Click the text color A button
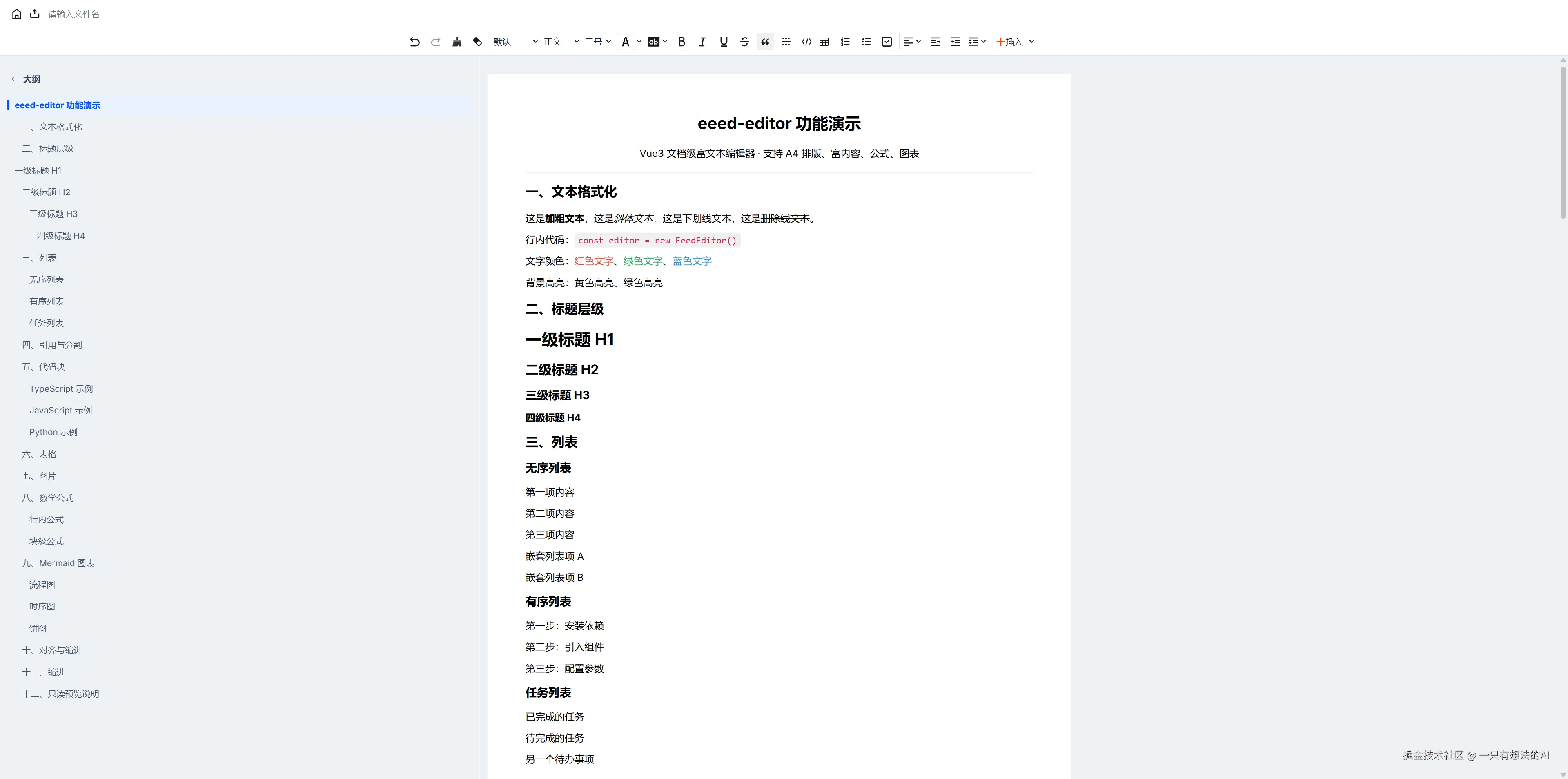This screenshot has width=1568, height=779. point(625,41)
